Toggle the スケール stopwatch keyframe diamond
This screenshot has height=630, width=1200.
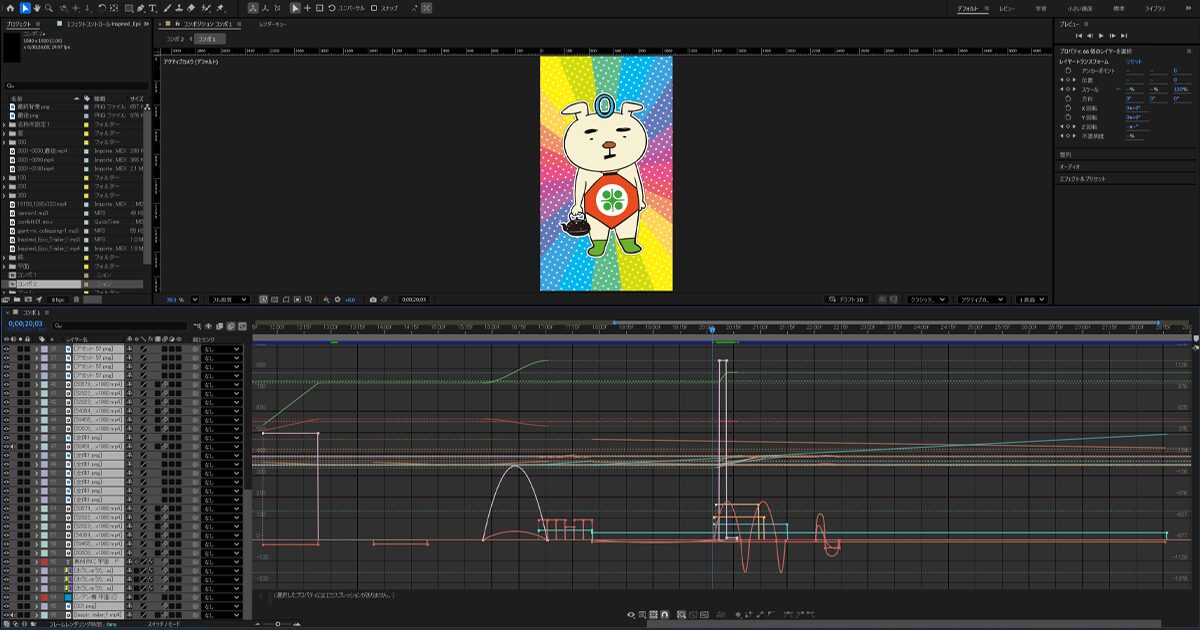point(1068,89)
